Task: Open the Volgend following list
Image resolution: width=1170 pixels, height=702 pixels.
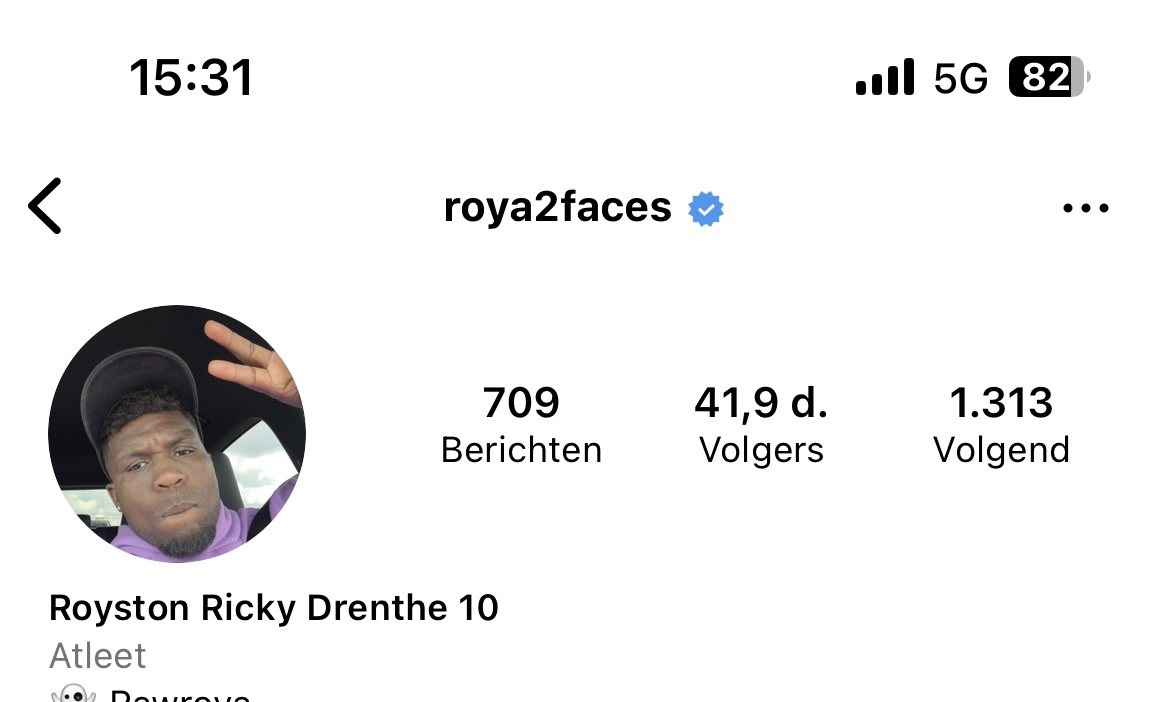Action: click(1001, 450)
